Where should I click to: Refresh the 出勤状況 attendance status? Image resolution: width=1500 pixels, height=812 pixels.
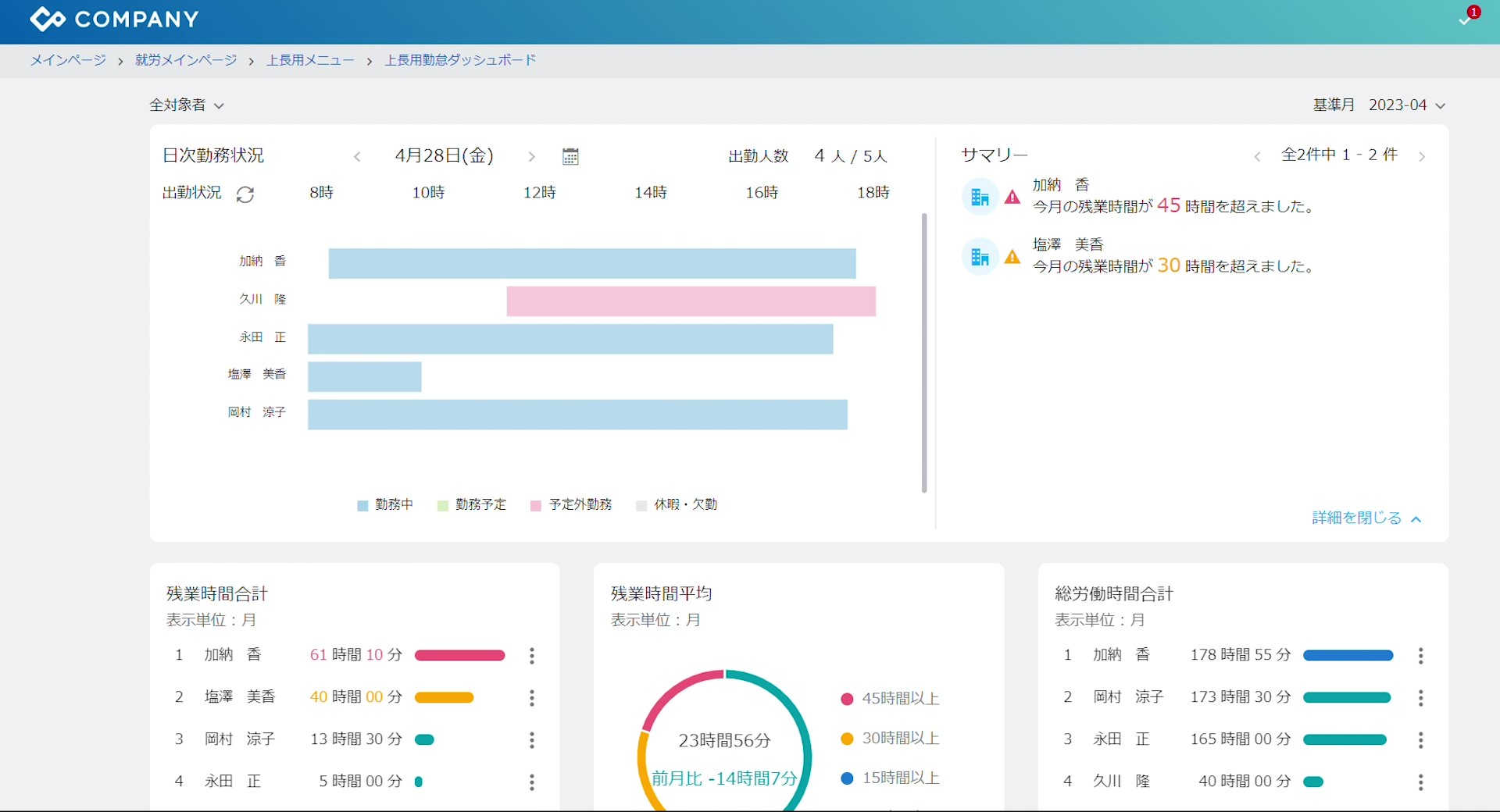245,194
